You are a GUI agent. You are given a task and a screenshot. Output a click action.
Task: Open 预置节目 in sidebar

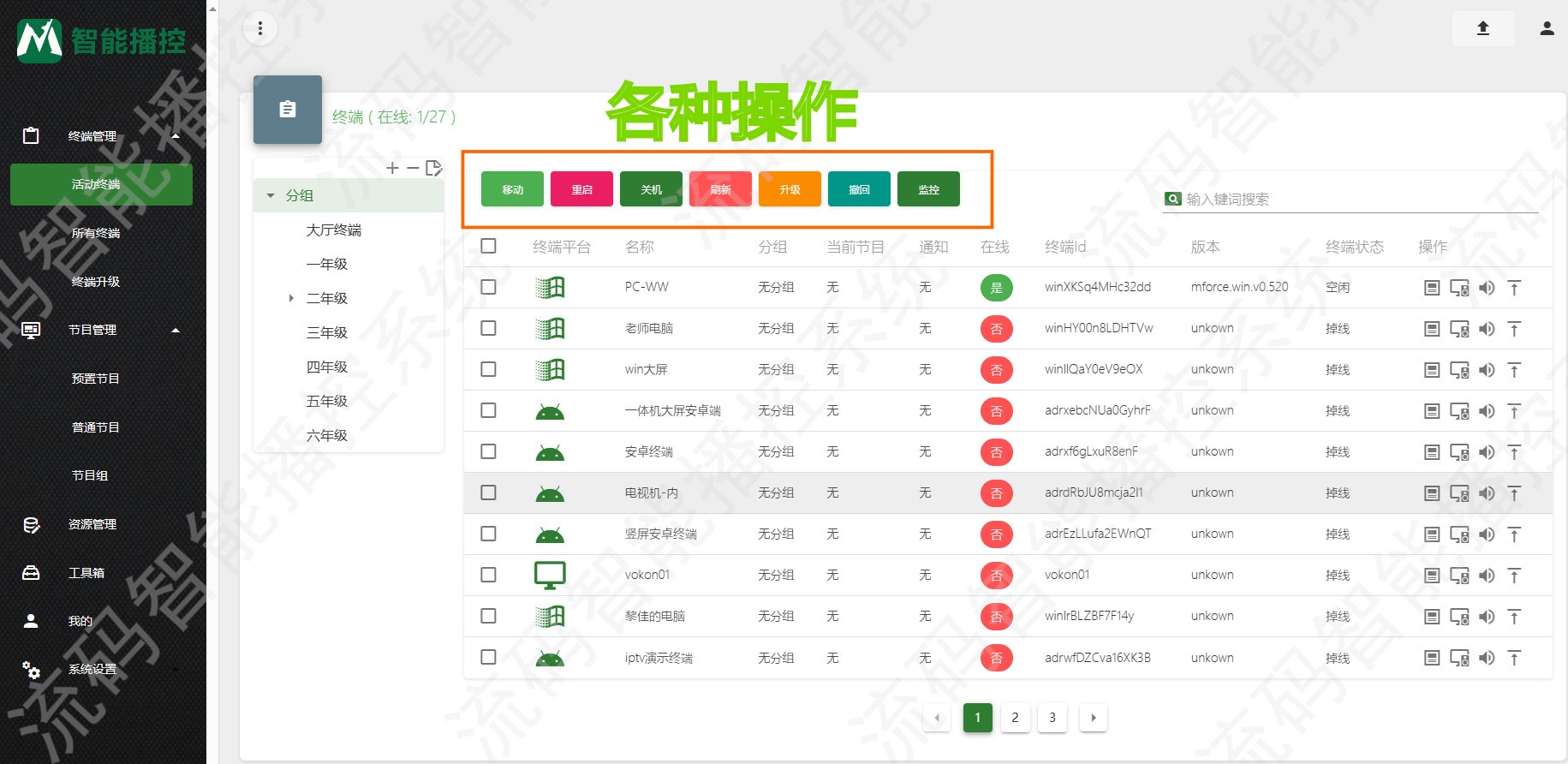pyautogui.click(x=96, y=379)
